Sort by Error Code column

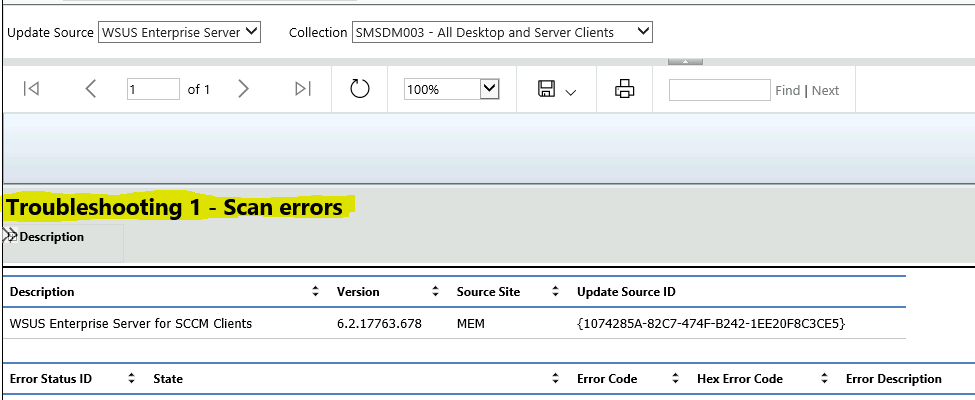675,379
